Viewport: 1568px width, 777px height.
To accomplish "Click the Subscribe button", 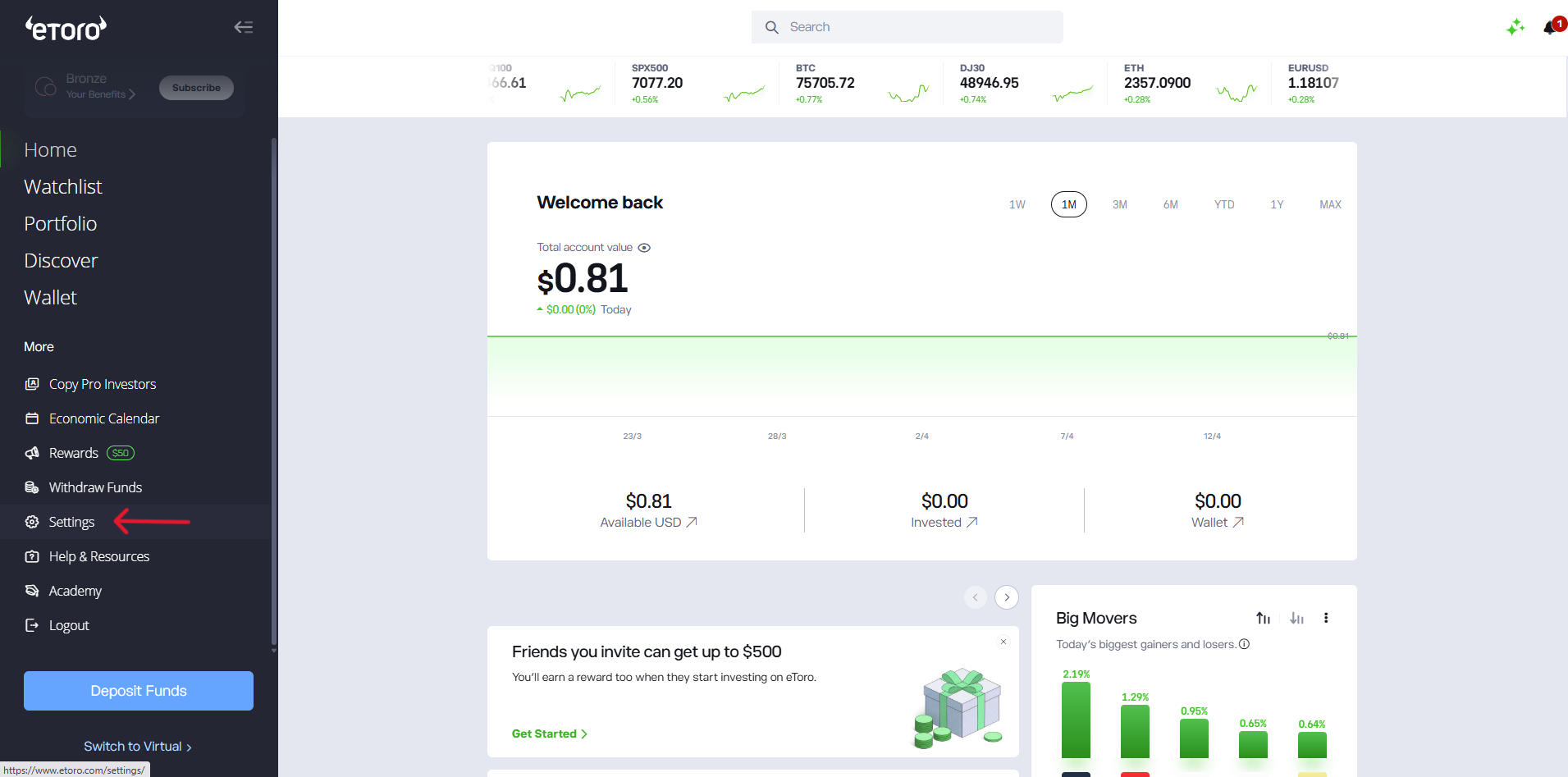I will point(196,88).
